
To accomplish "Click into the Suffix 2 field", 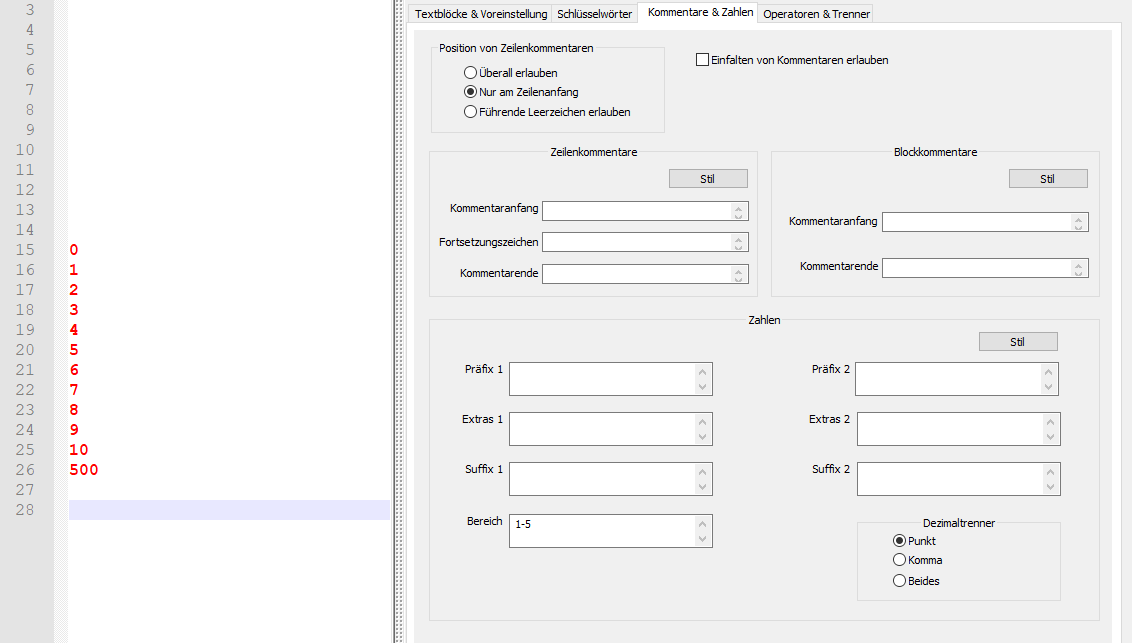I will 958,478.
